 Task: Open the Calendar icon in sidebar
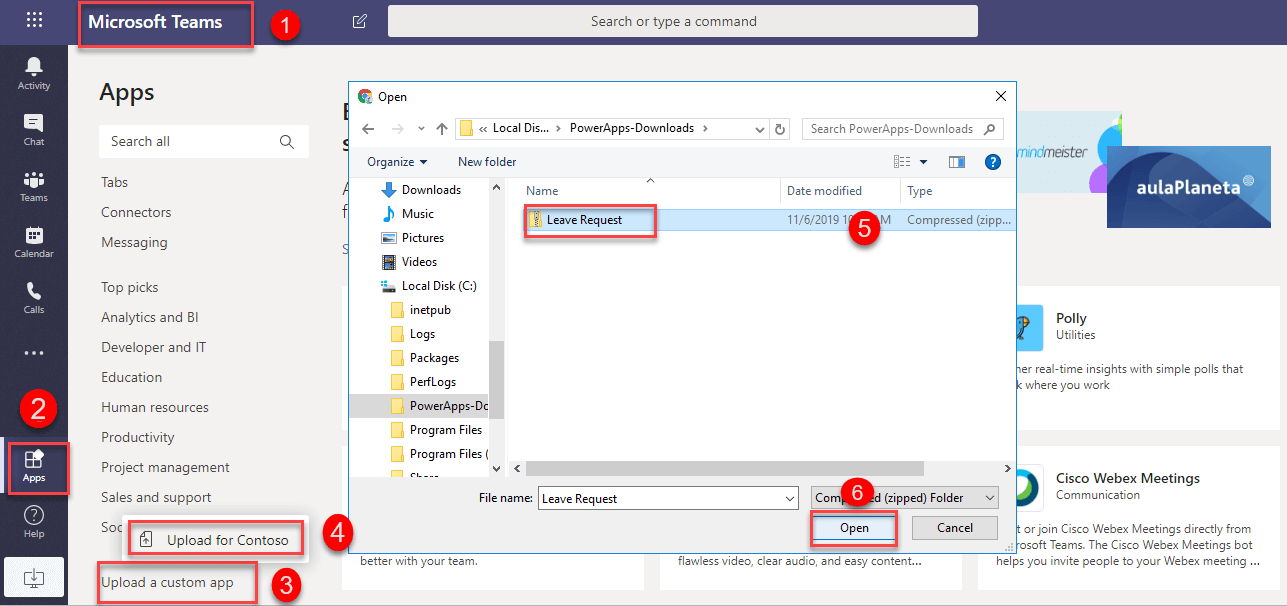tap(34, 241)
